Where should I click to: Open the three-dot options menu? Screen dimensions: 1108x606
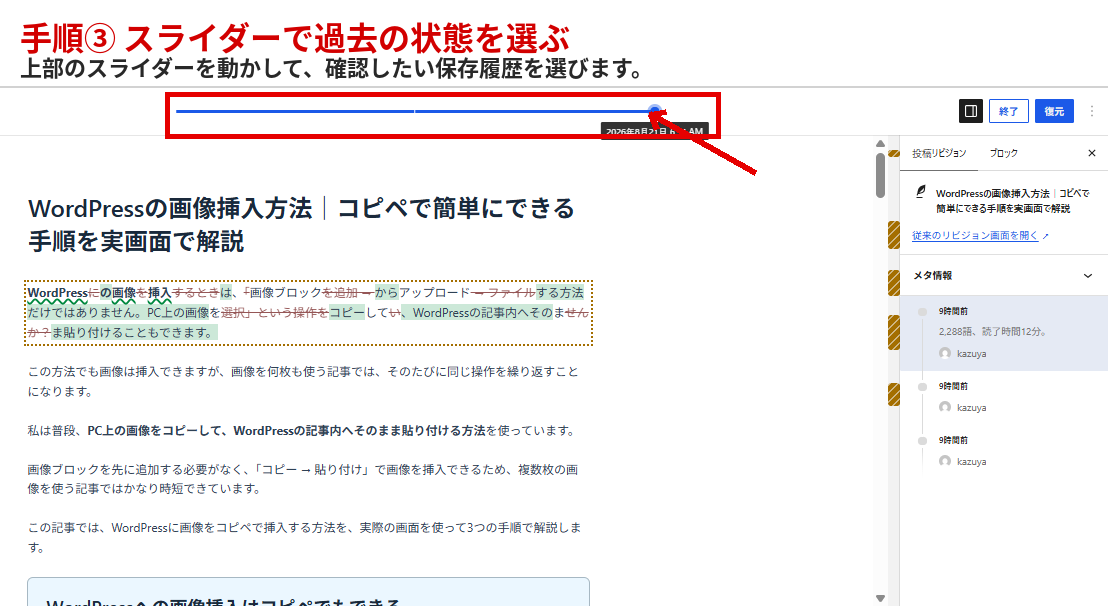tap(1091, 111)
